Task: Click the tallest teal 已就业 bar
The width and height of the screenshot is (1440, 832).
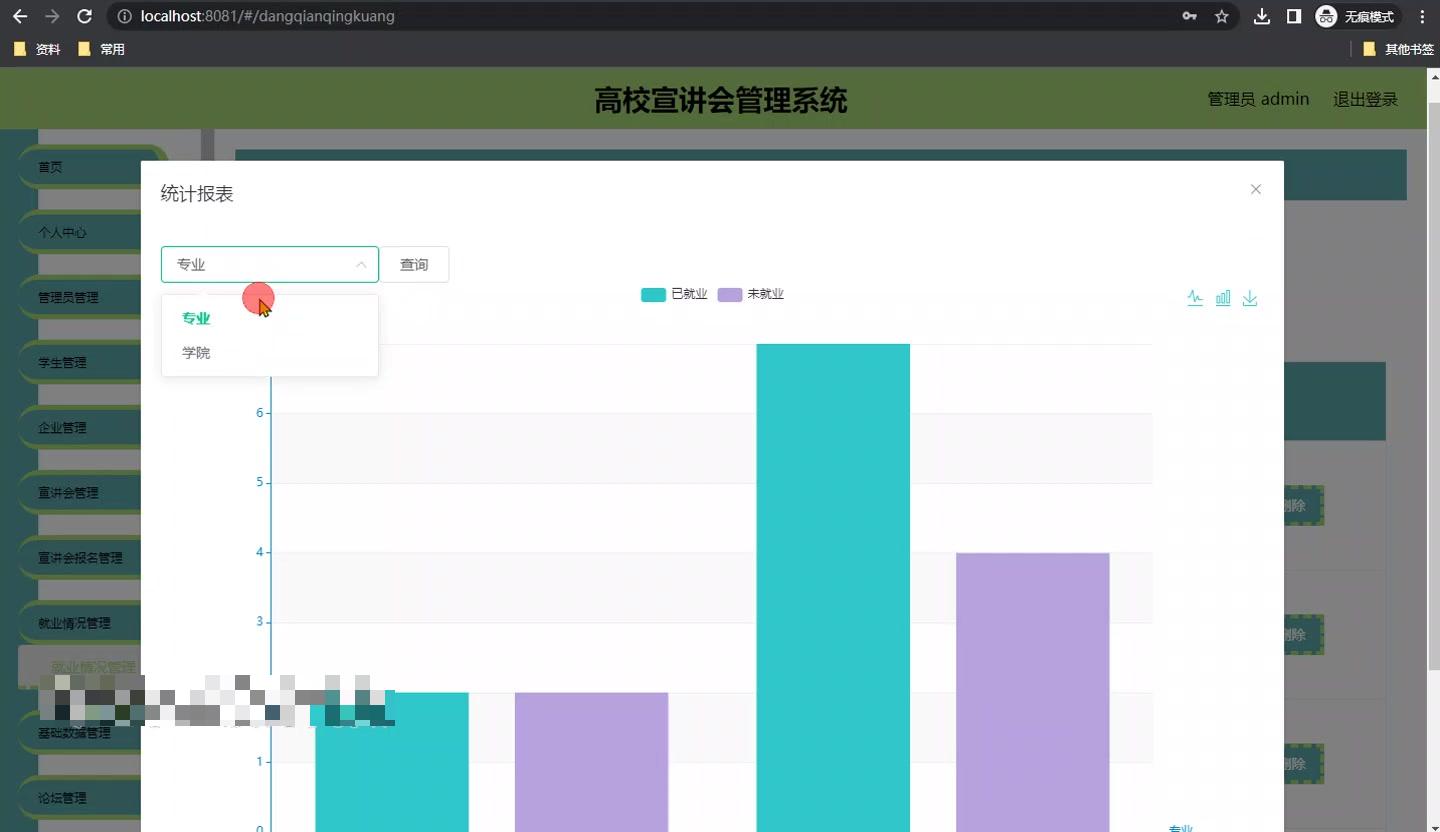Action: (833, 588)
